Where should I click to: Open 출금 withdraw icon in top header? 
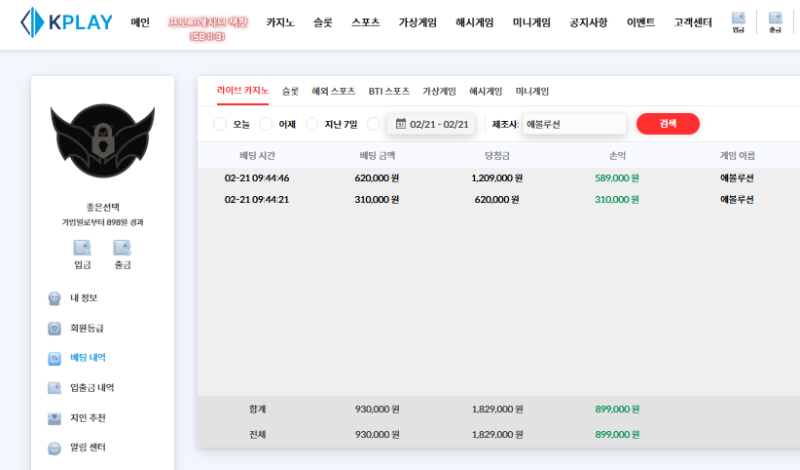[x=775, y=22]
